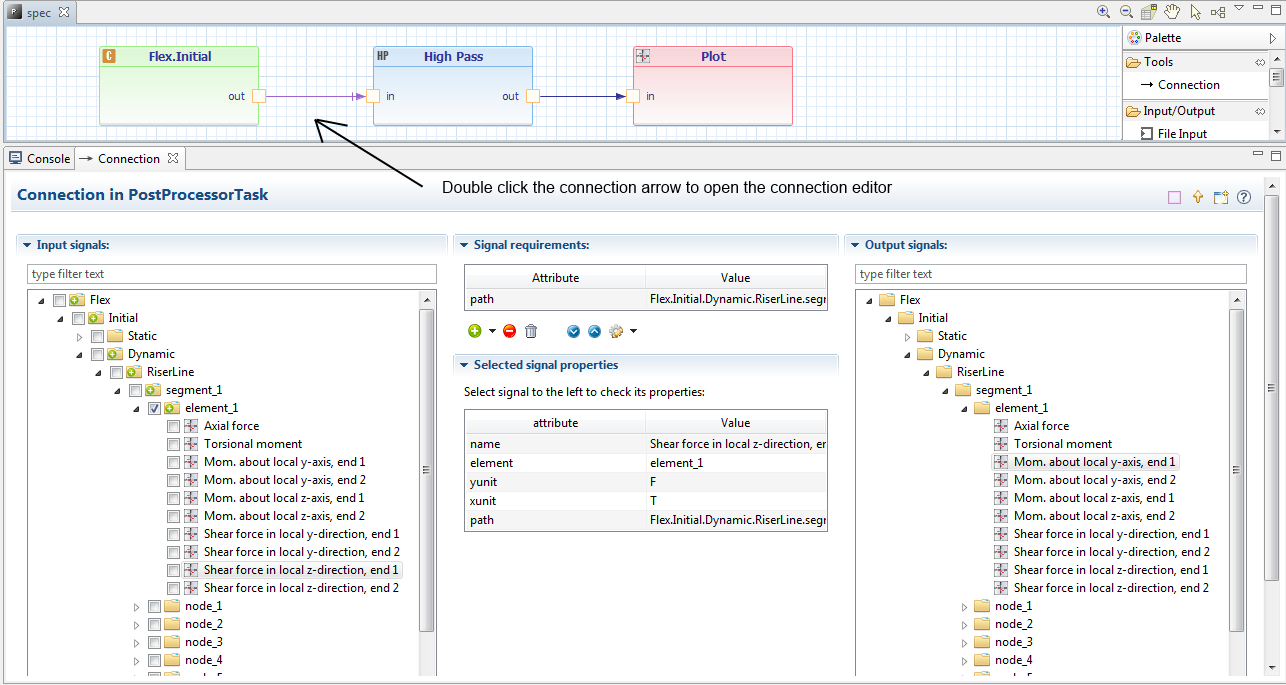Select the Connection tool in the palette
Image resolution: width=1286 pixels, height=685 pixels.
pyautogui.click(x=1188, y=85)
